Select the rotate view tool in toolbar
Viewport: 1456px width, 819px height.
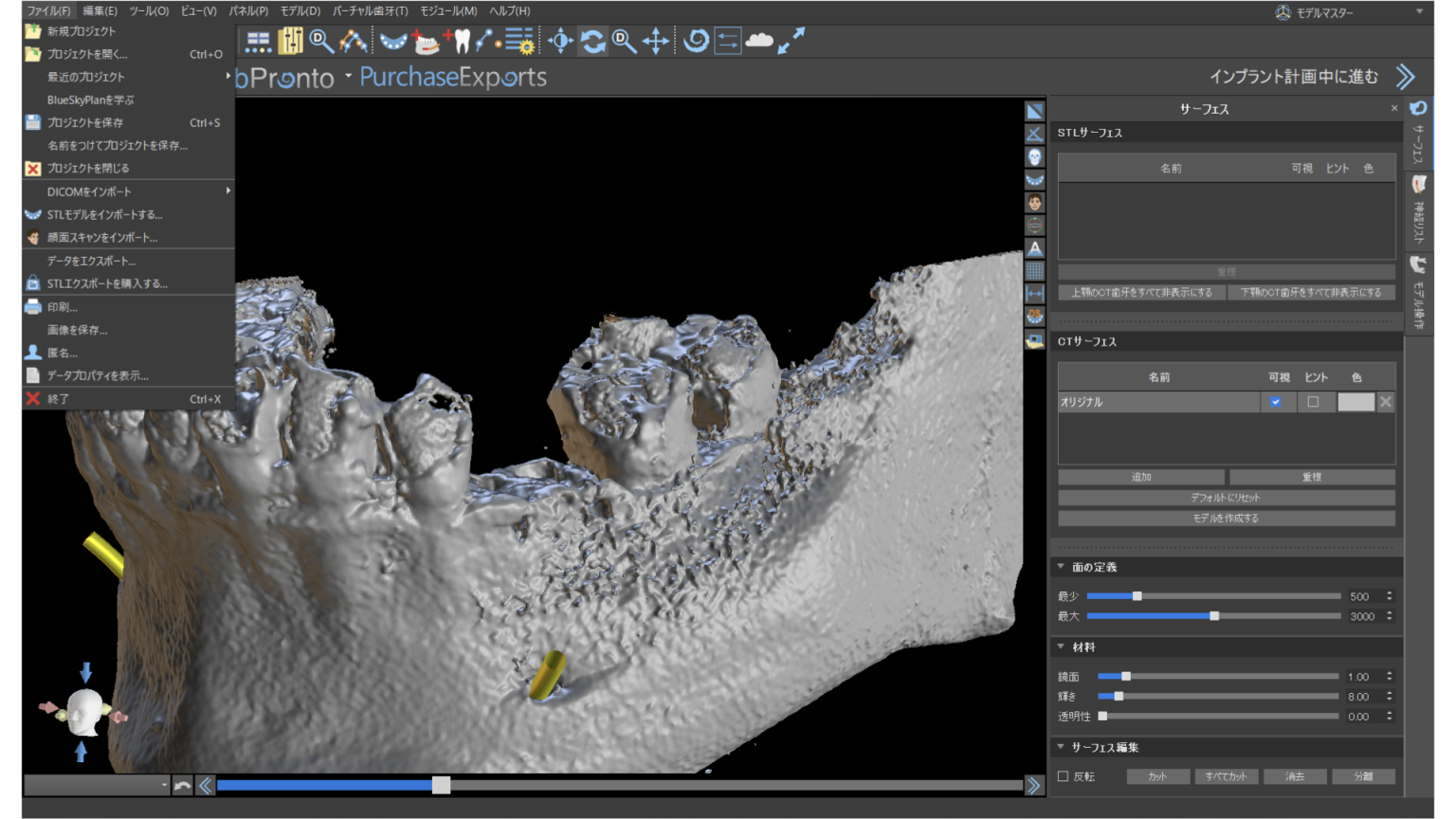pos(592,41)
